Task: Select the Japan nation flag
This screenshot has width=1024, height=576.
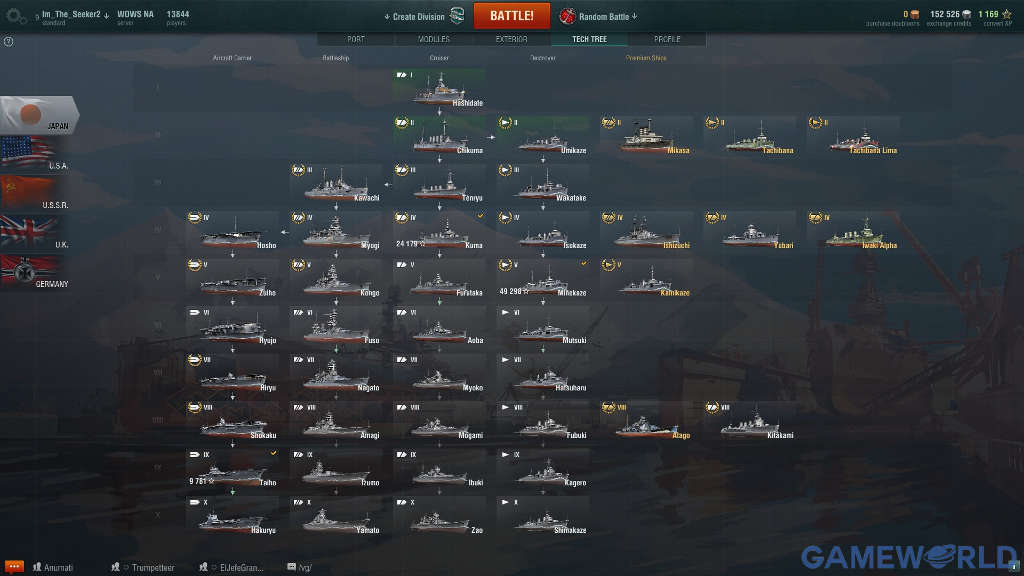Action: (x=39, y=115)
